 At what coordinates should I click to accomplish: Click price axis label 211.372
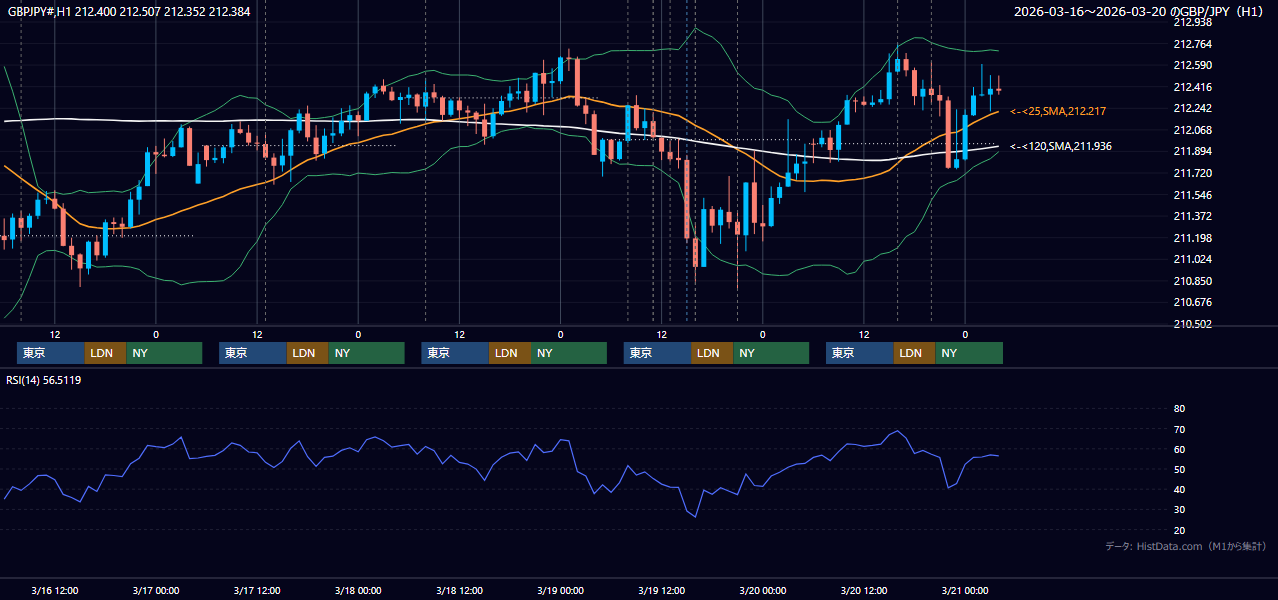pos(1192,216)
